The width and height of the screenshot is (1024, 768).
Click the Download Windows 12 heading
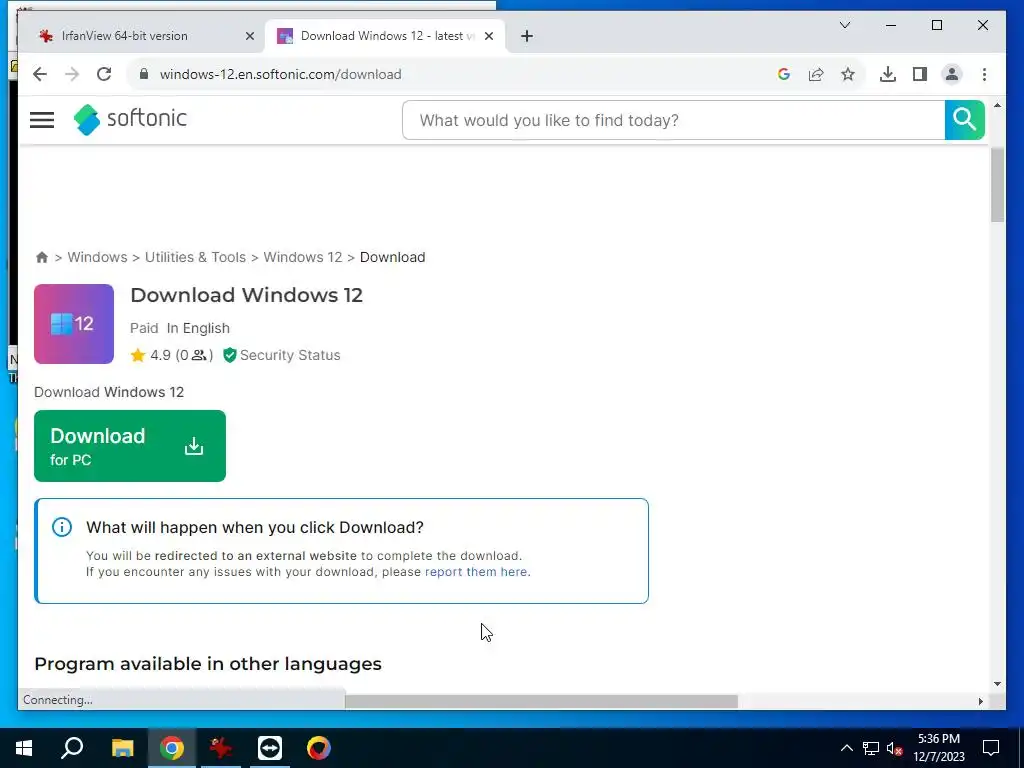tap(246, 295)
